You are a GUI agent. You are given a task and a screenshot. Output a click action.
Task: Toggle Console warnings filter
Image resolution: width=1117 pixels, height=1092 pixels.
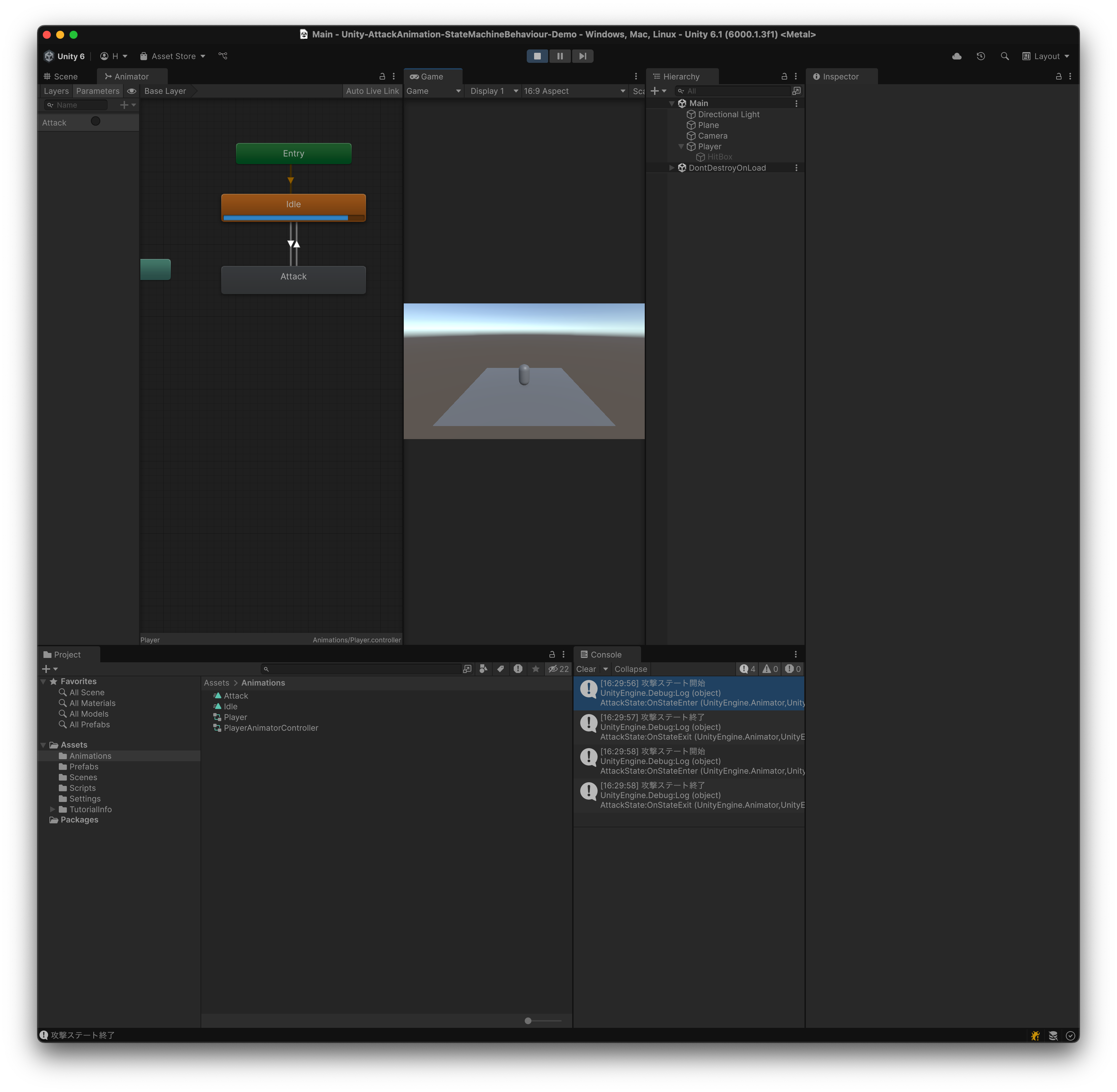770,669
